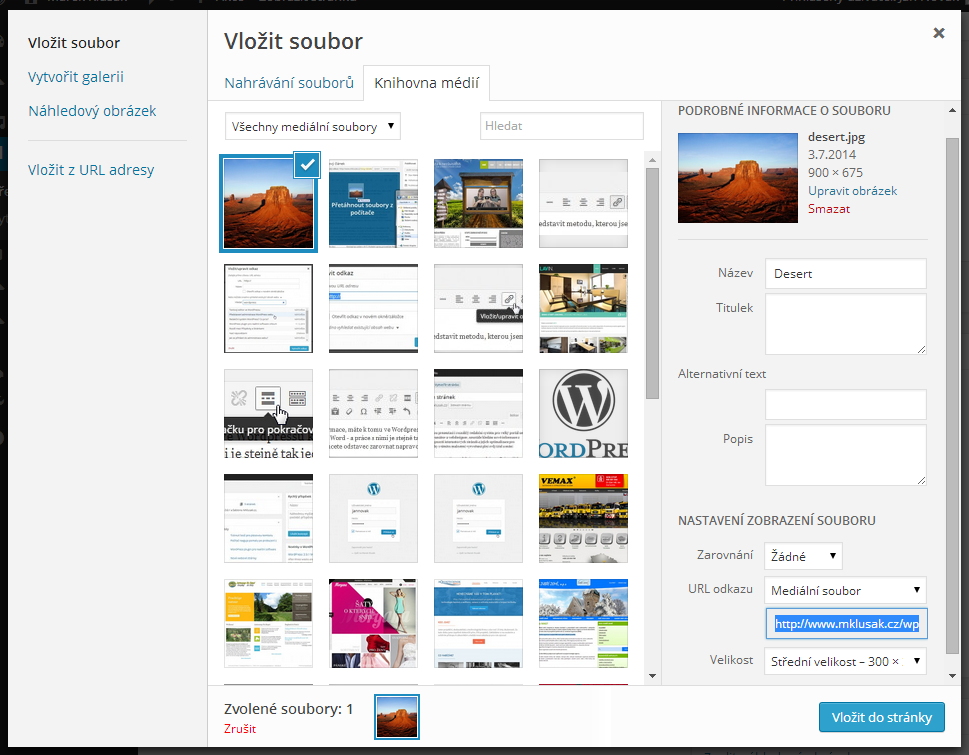Select the Knihovna médií tab
This screenshot has width=969, height=755.
(x=426, y=83)
